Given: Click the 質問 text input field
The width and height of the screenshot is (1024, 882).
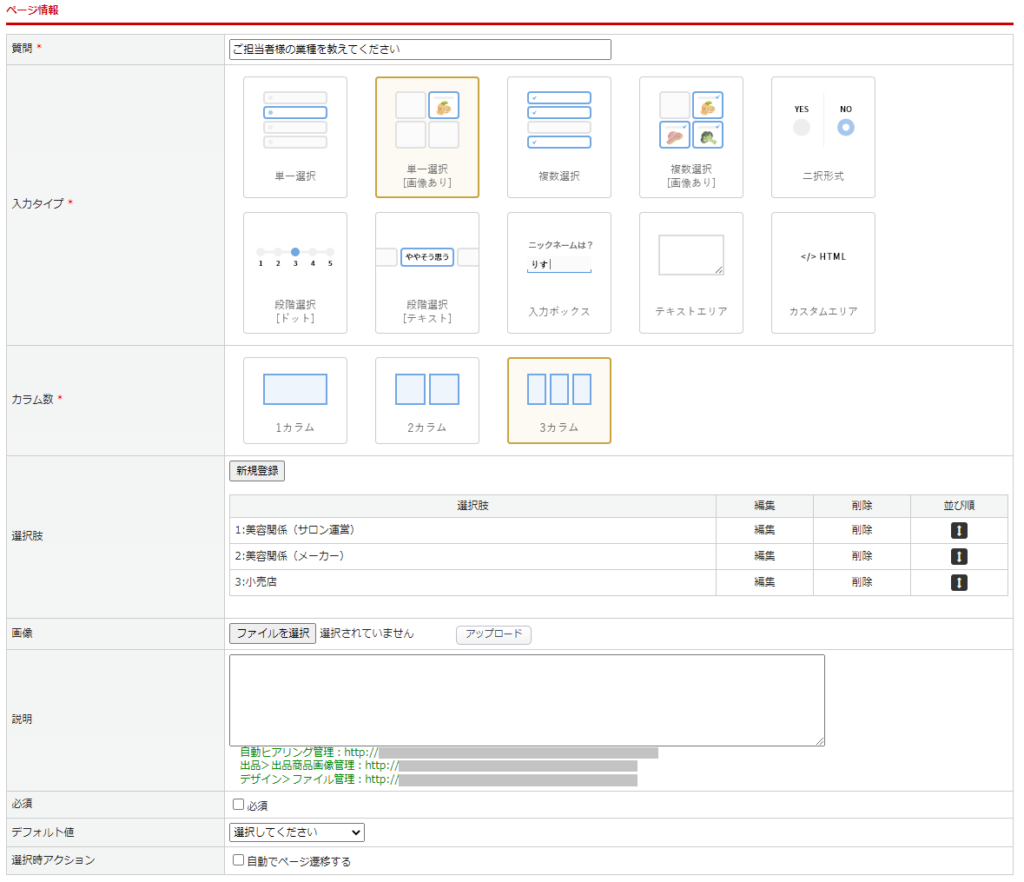Looking at the screenshot, I should 419,49.
